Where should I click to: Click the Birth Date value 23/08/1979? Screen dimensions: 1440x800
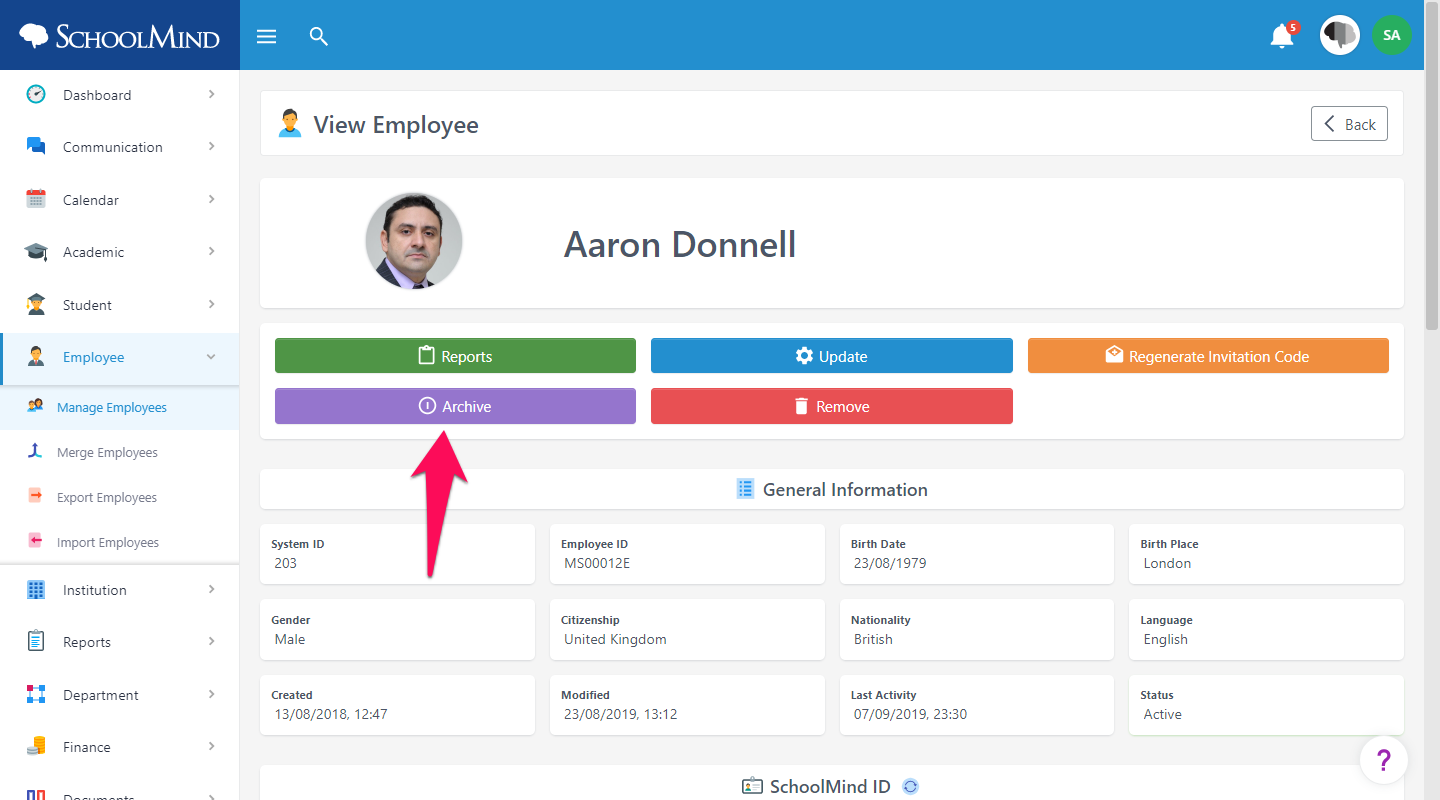click(890, 563)
